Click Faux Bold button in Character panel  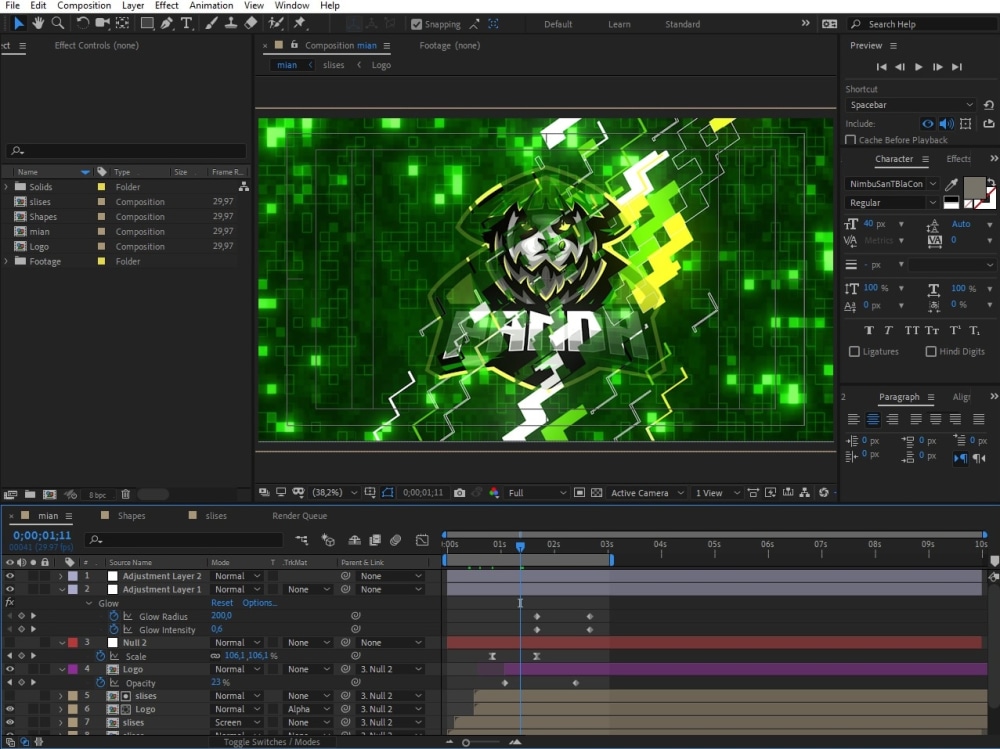coord(869,330)
